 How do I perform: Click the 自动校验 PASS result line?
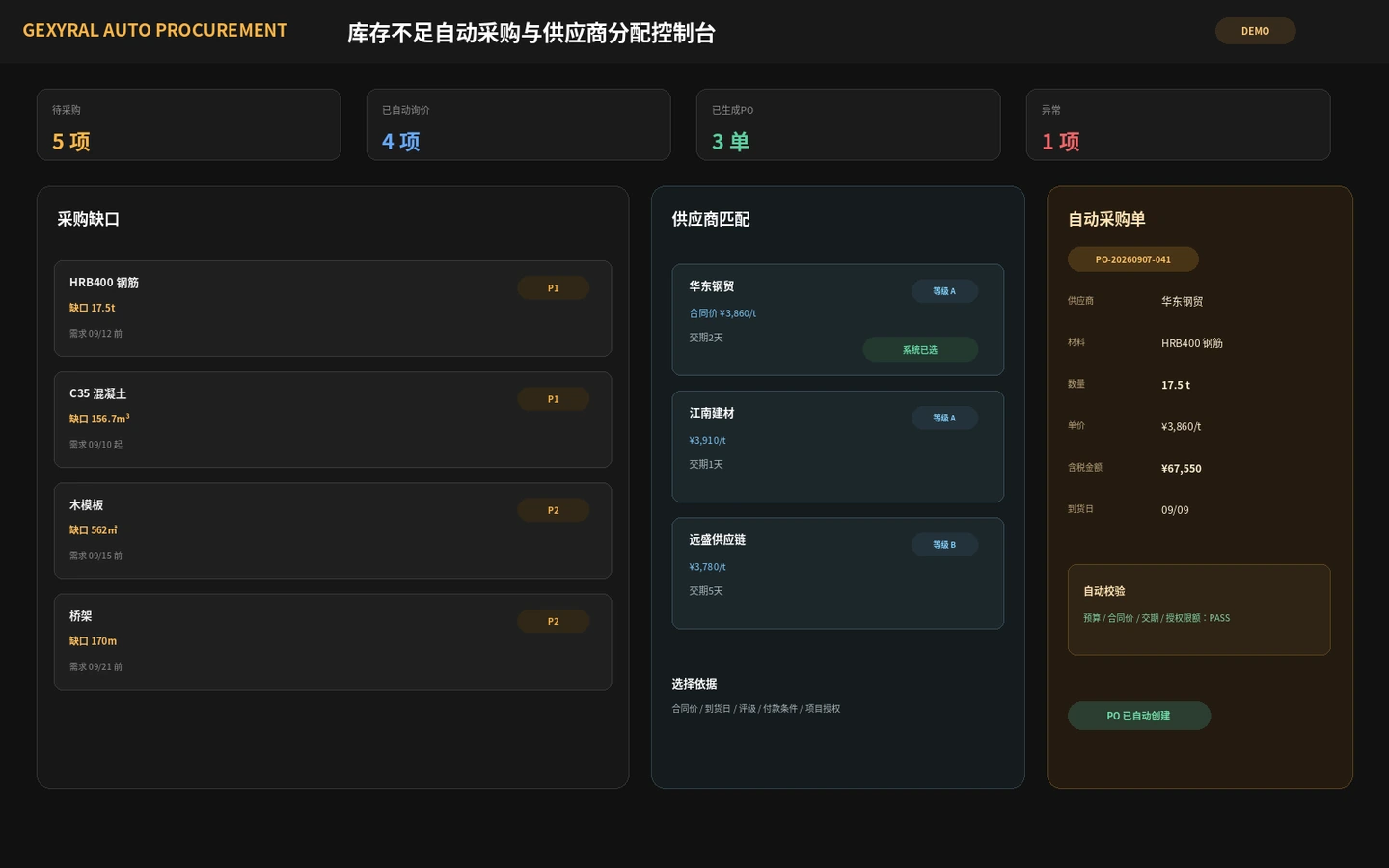pyautogui.click(x=1157, y=618)
